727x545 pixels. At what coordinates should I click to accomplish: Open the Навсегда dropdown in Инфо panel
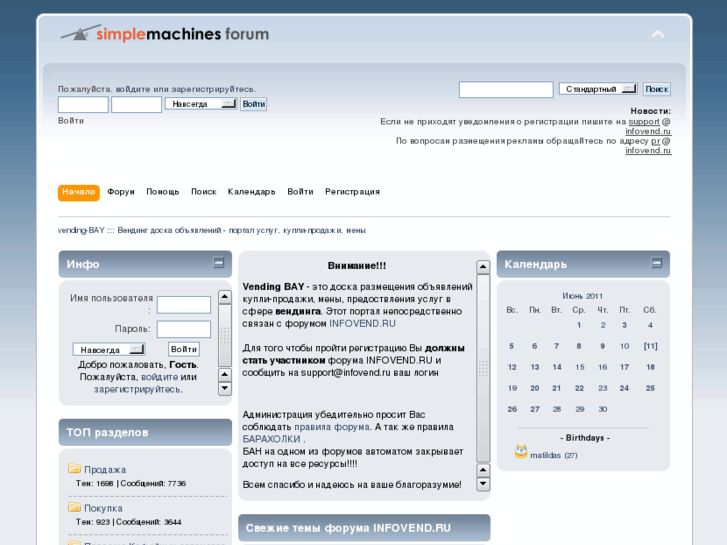coord(109,349)
